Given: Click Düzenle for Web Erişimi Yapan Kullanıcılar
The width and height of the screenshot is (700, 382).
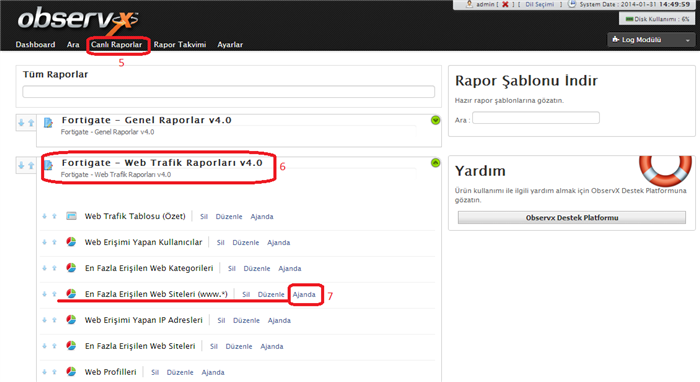Looking at the screenshot, I should tap(246, 243).
